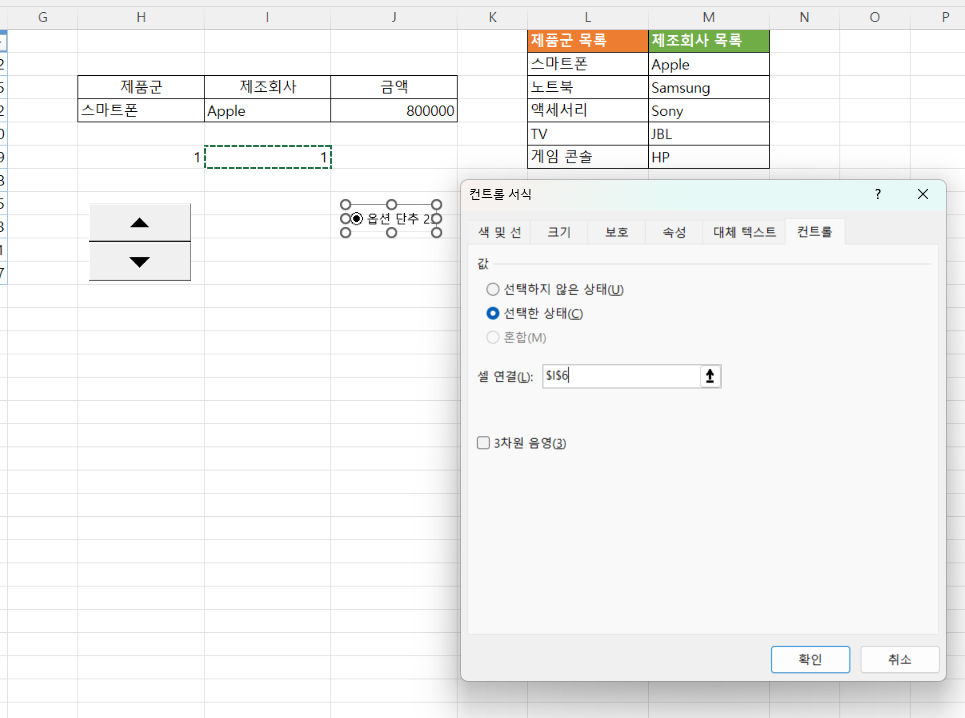Select the dashed-border cell containing 1
The height and width of the screenshot is (718, 965).
click(268, 157)
